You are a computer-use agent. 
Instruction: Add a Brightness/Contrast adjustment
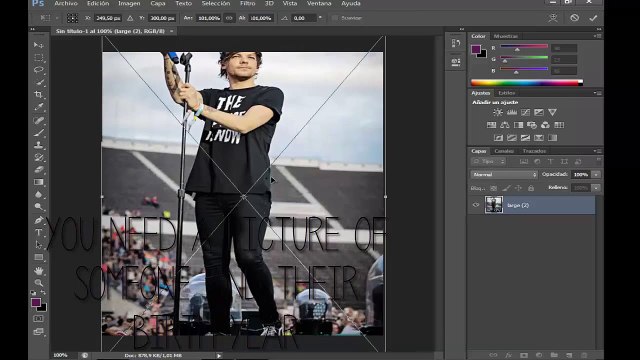click(498, 112)
